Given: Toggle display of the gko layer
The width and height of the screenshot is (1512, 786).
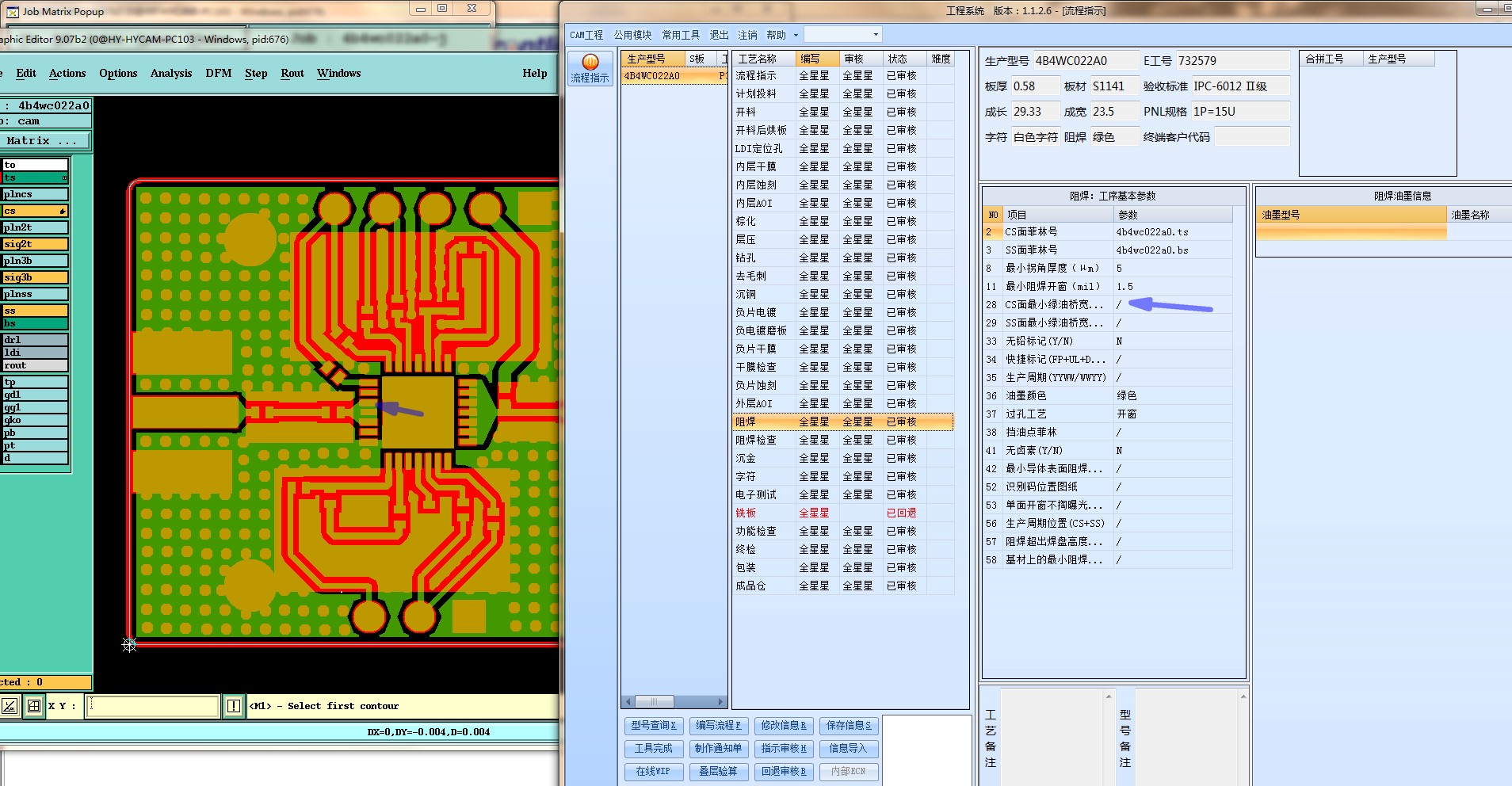Looking at the screenshot, I should (35, 420).
